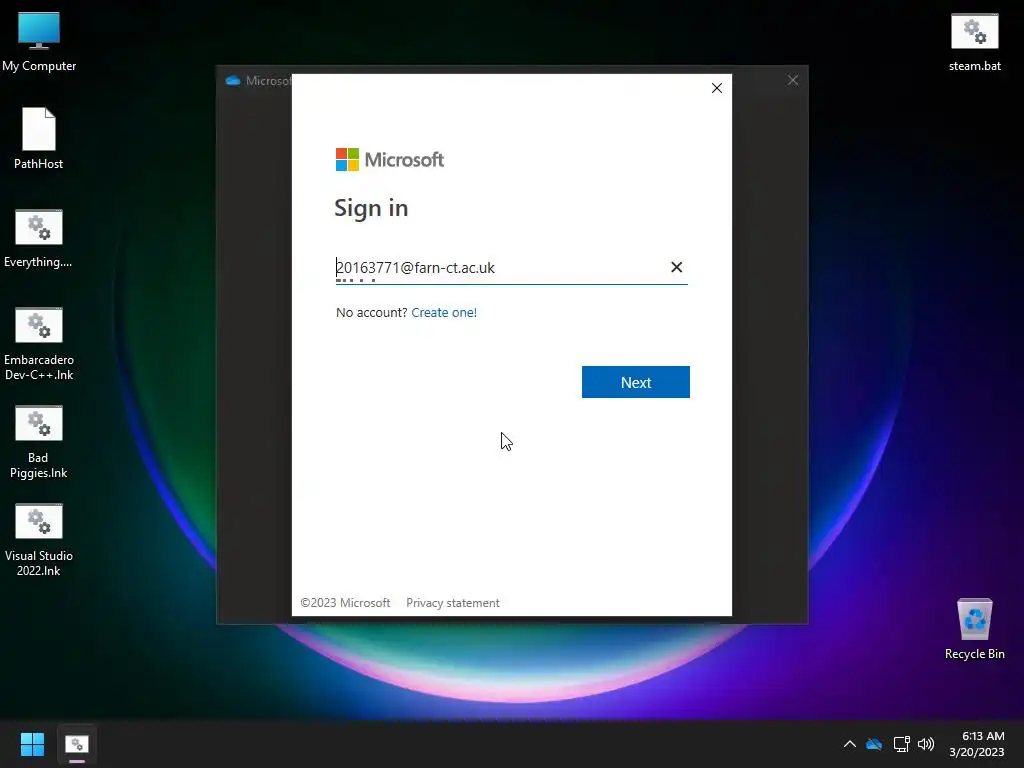1024x768 pixels.
Task: Click the Next button
Action: (635, 382)
